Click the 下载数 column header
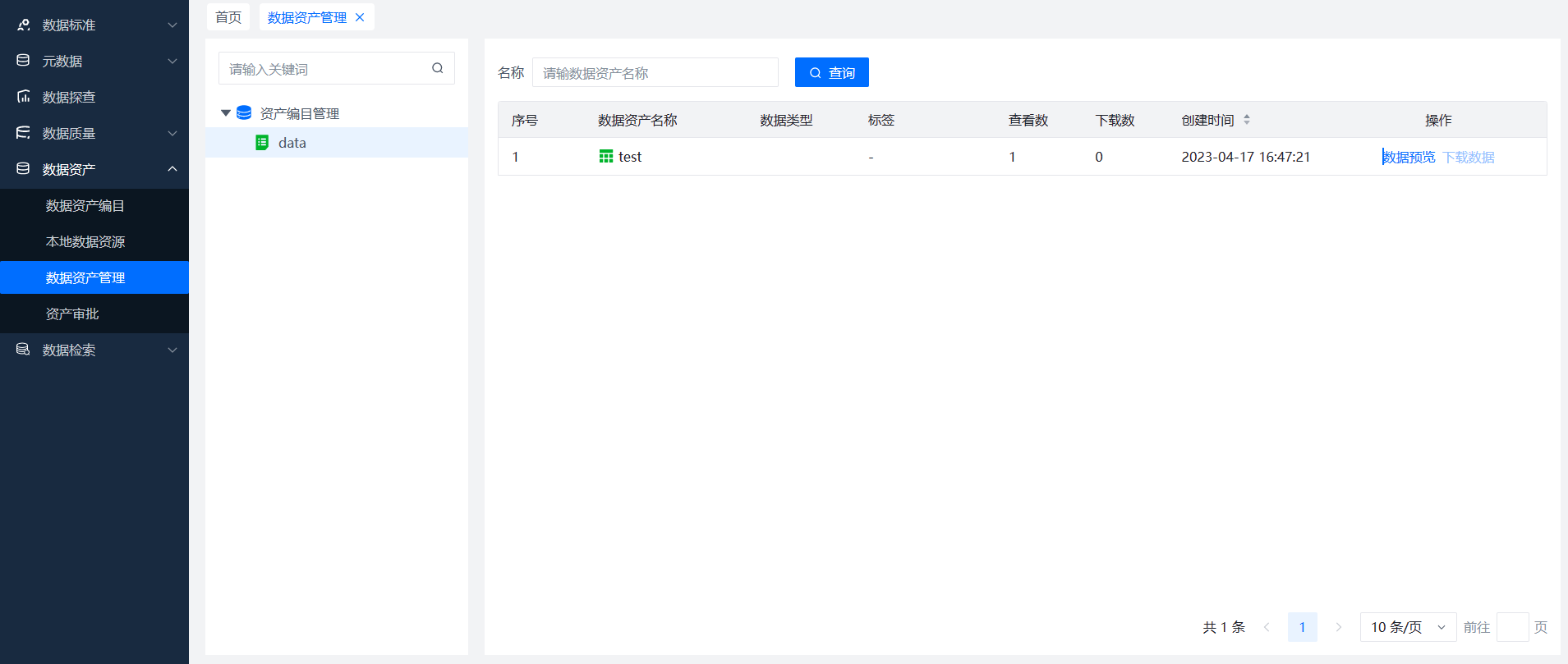 point(1115,120)
